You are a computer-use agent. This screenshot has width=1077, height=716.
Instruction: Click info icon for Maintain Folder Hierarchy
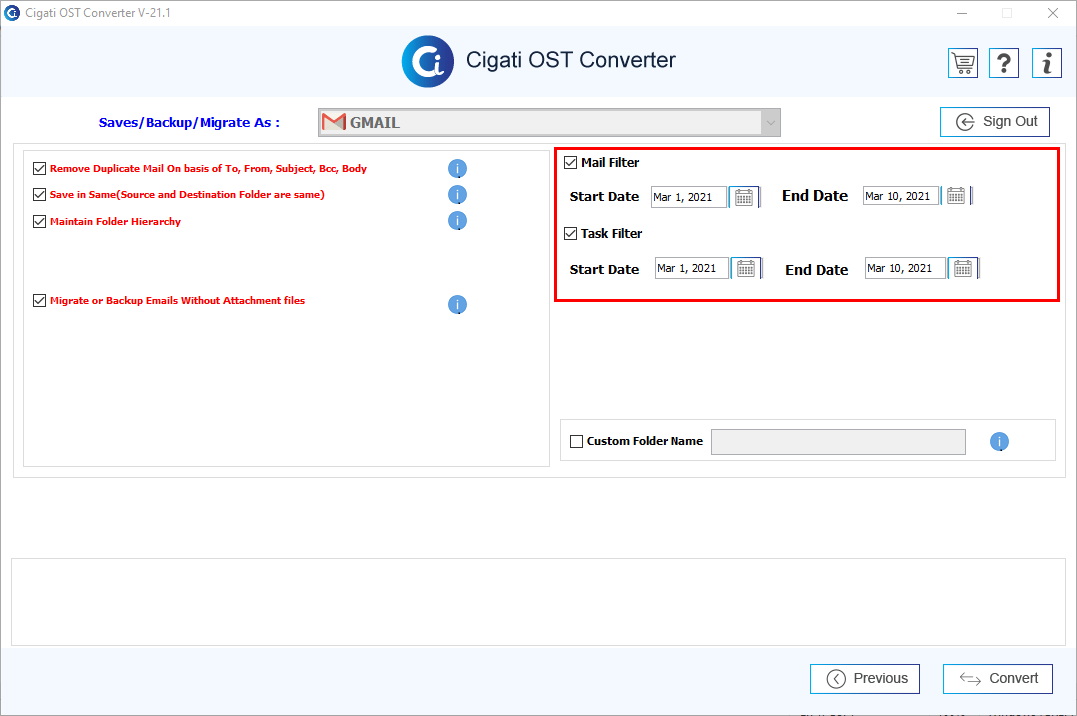click(x=457, y=221)
